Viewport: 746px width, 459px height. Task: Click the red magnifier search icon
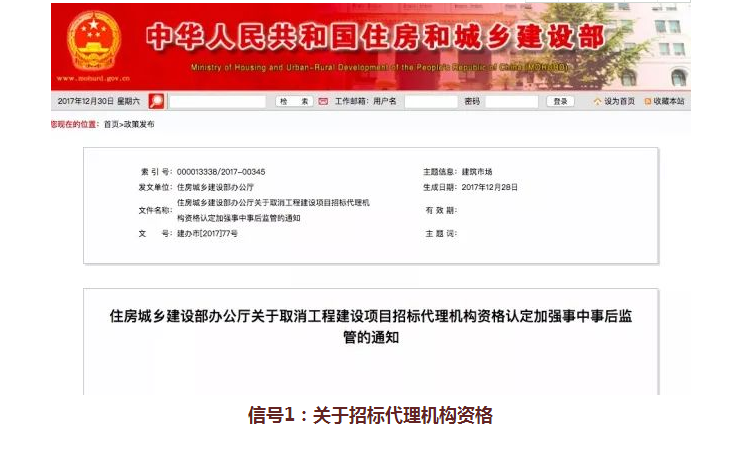[157, 101]
